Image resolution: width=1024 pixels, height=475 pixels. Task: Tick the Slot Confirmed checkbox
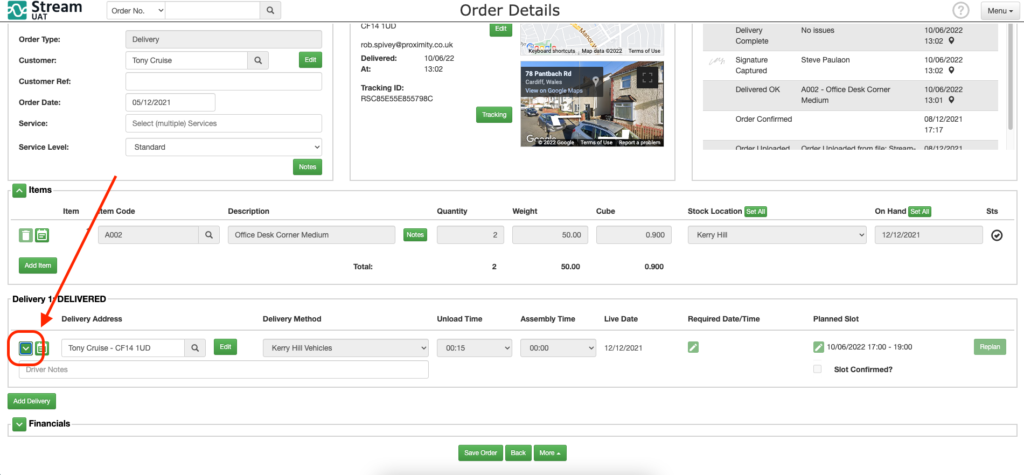tap(818, 369)
